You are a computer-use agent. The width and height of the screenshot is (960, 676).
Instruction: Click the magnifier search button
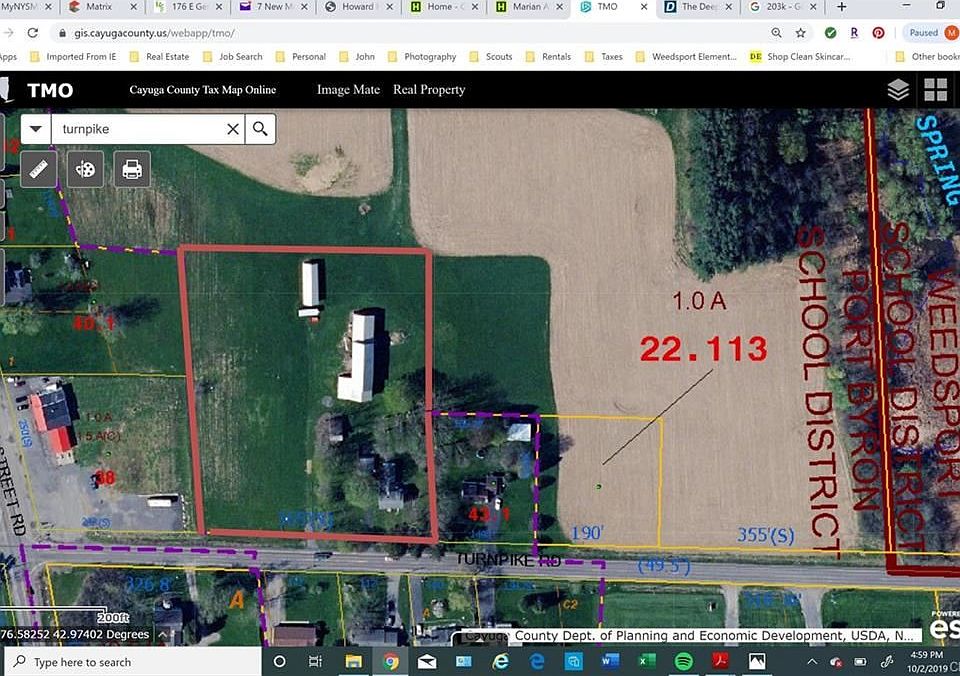tap(260, 129)
